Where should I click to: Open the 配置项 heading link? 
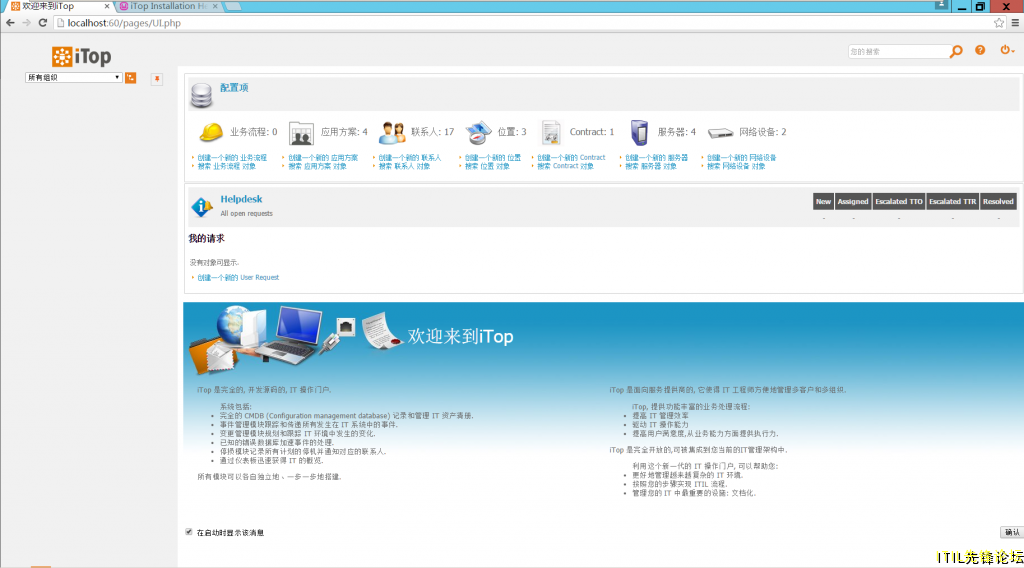point(234,87)
